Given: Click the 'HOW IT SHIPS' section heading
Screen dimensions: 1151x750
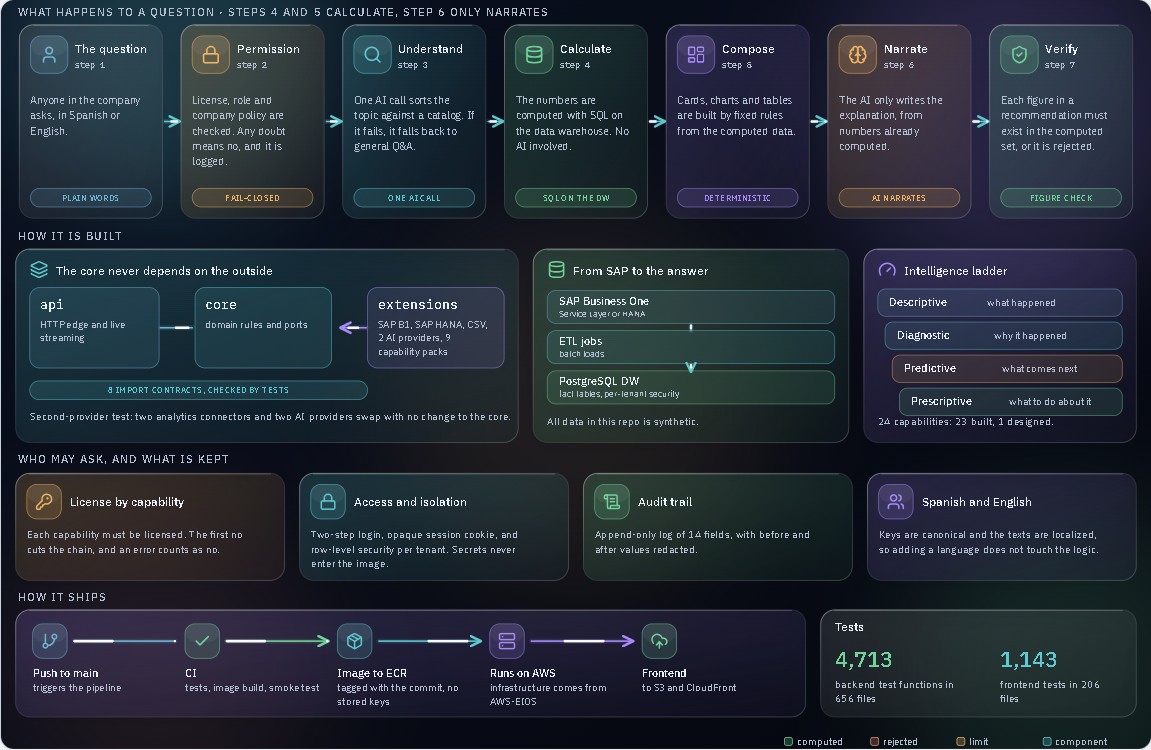Looking at the screenshot, I should pos(62,597).
